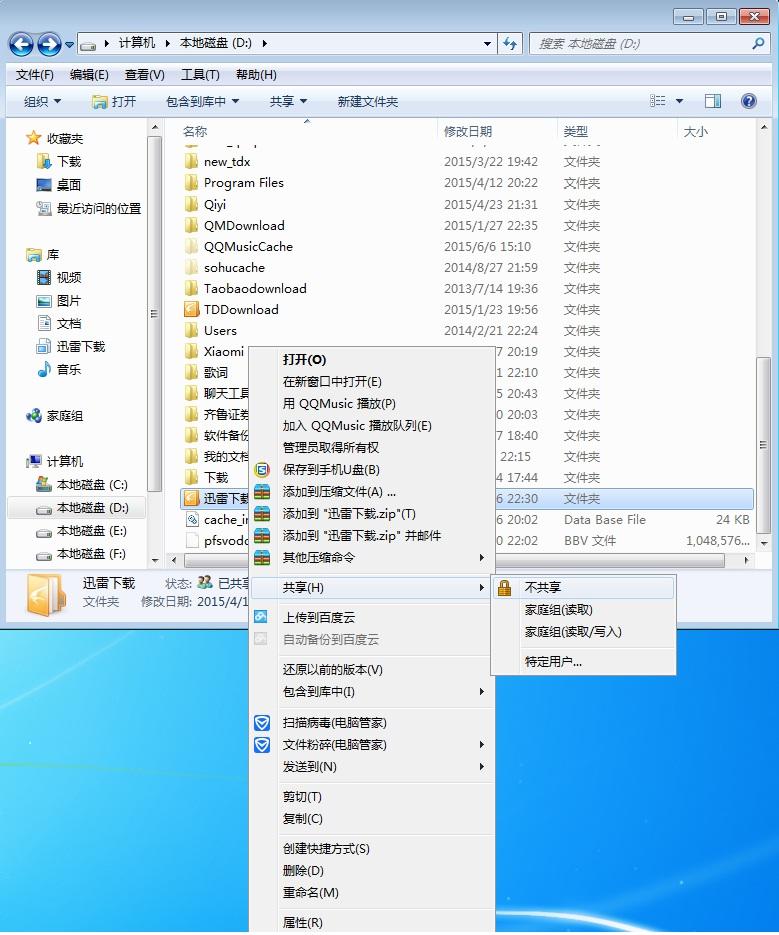Open the 文件(F) menu
Screen dimensions: 779x935
35,75
